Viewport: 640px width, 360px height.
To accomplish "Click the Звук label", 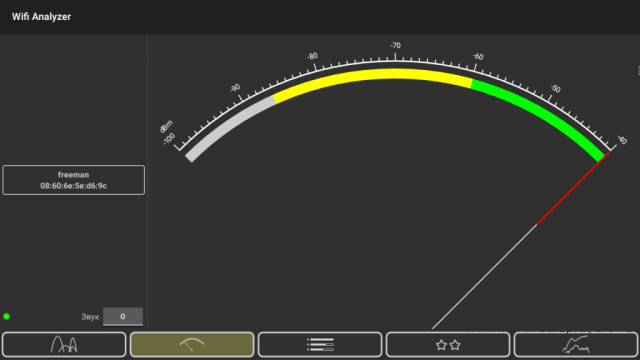I will click(x=90, y=317).
